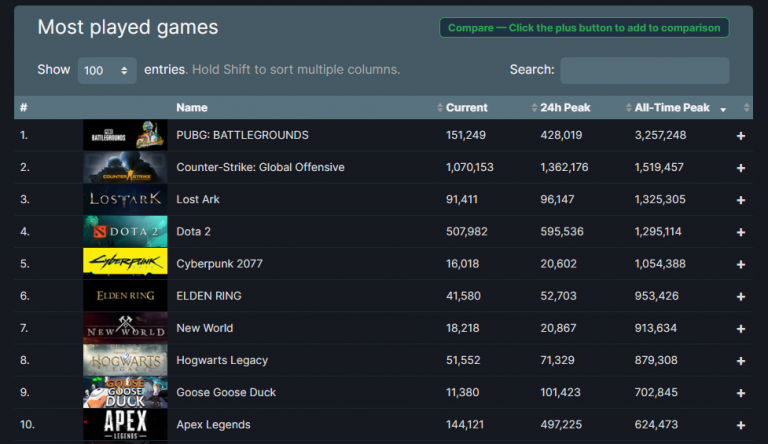Click the sort arrows in last column header
This screenshot has height=444, width=768.
click(x=746, y=108)
